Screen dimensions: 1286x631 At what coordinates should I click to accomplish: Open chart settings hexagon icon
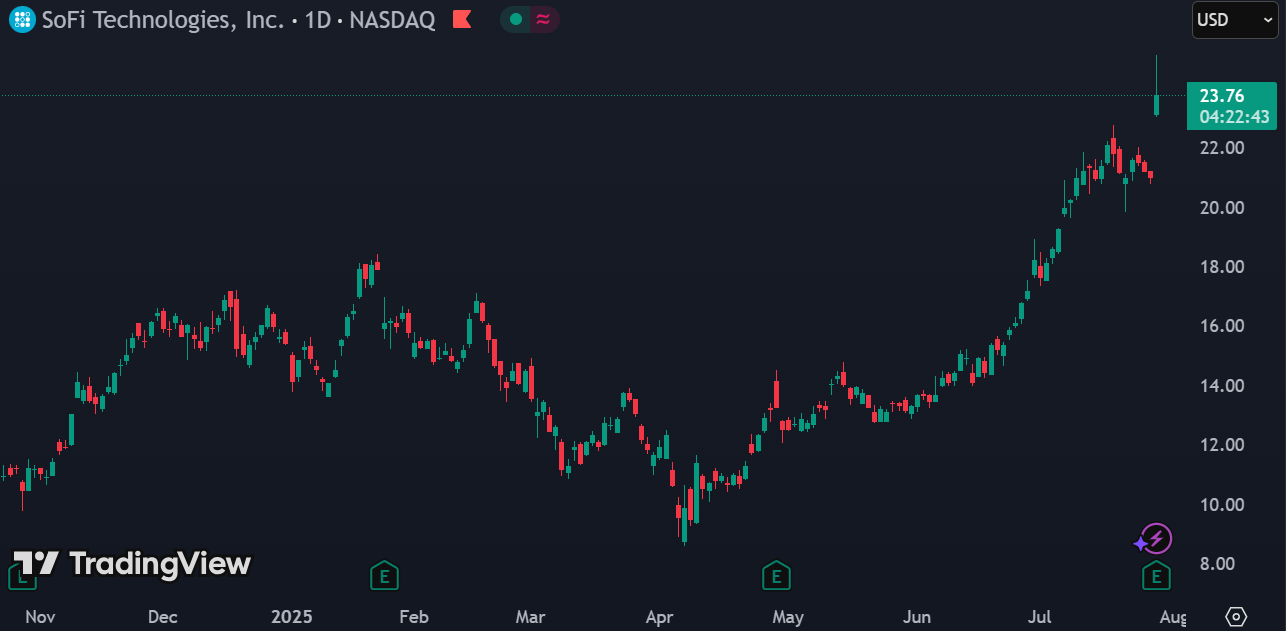1237,616
